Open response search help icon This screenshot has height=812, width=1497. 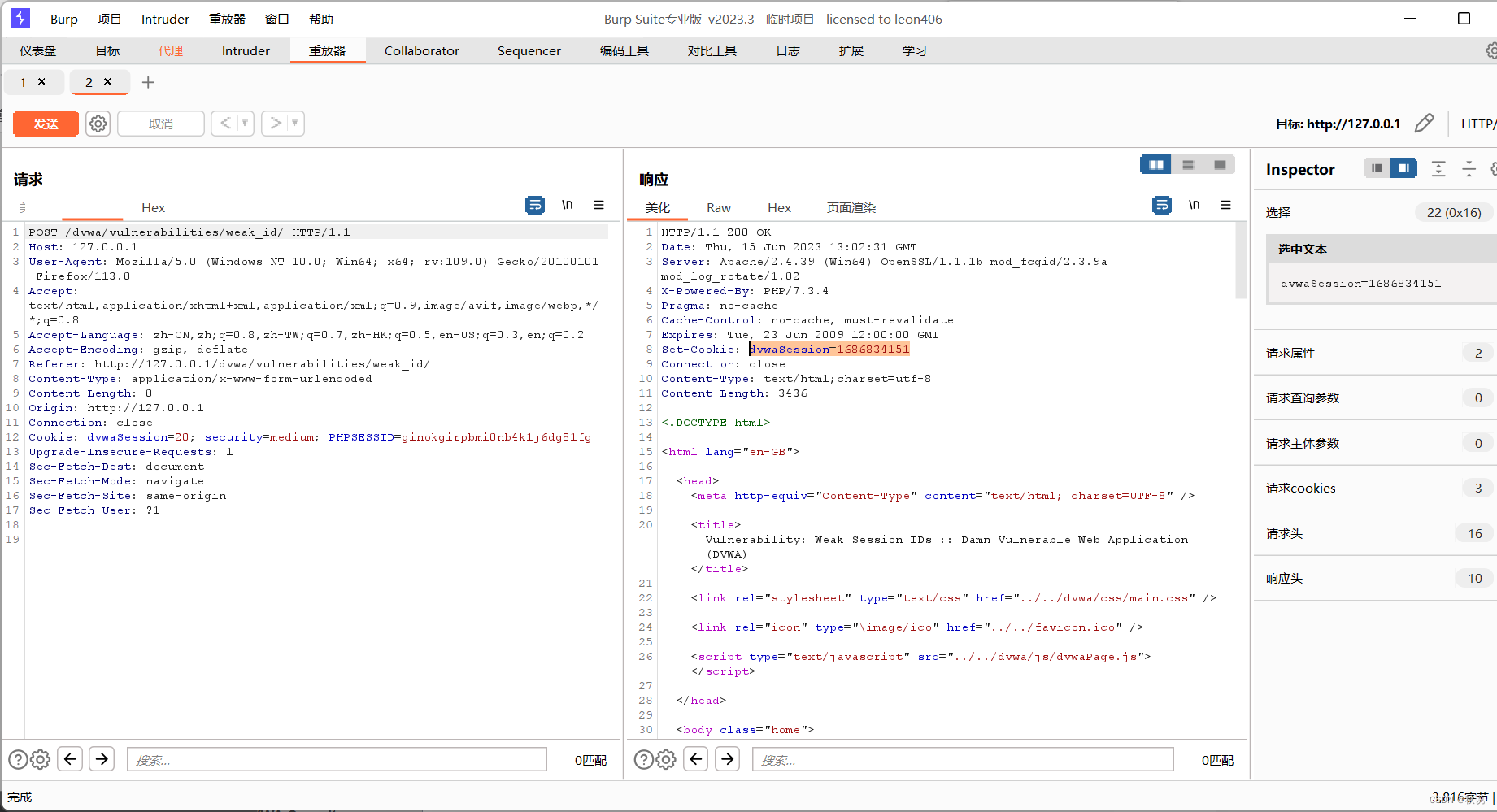pos(643,759)
